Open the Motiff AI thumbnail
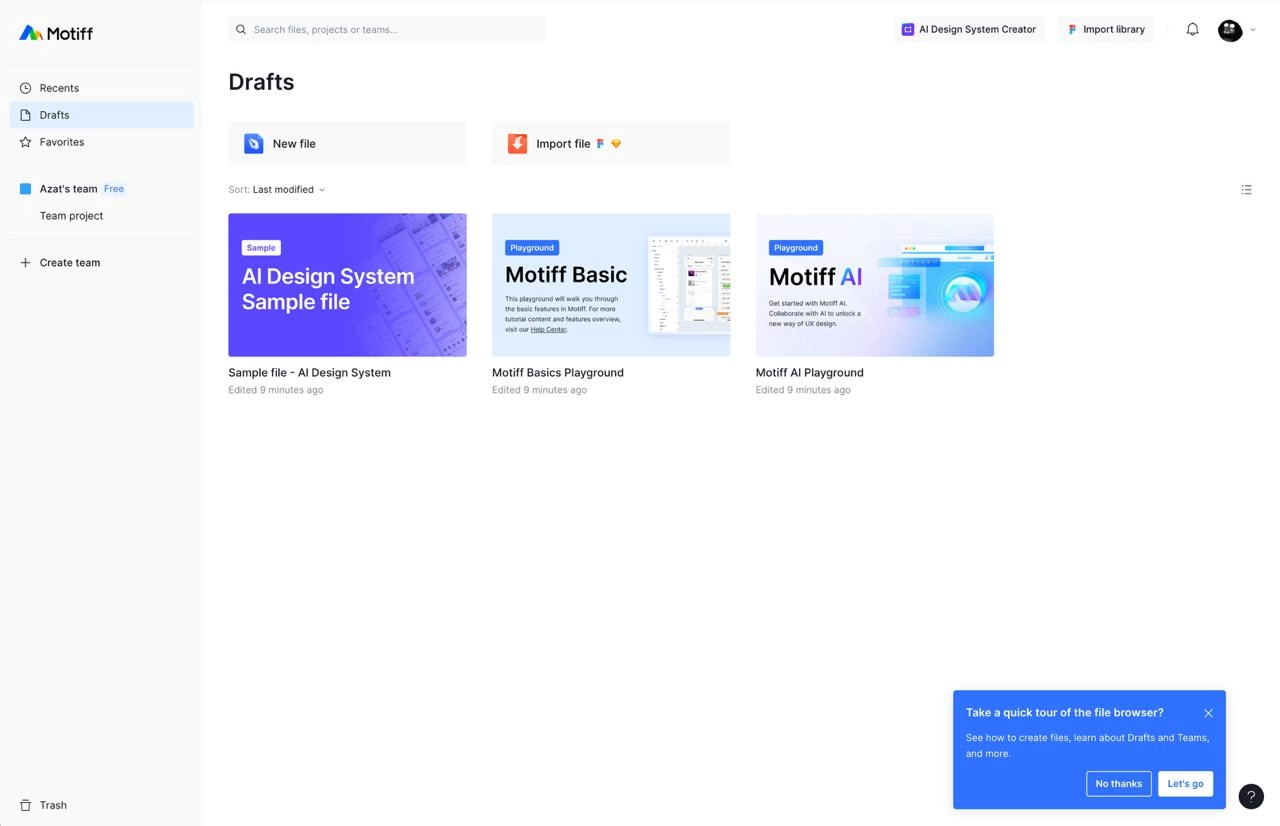The height and width of the screenshot is (826, 1280). (x=875, y=285)
